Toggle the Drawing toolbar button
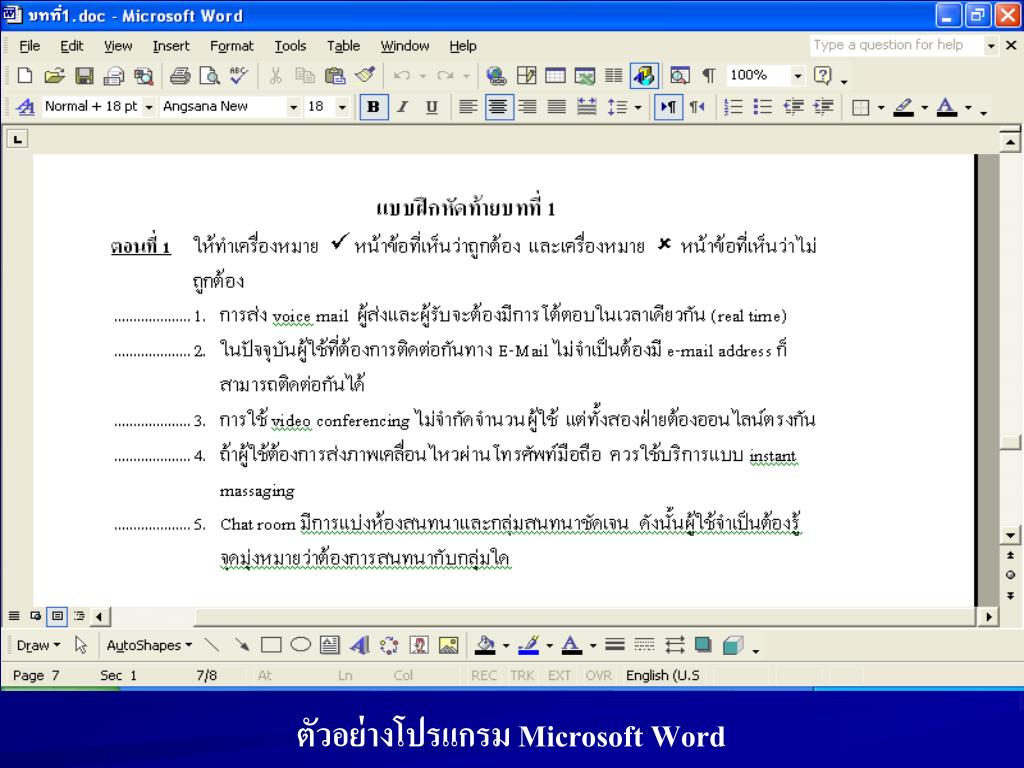 644,76
